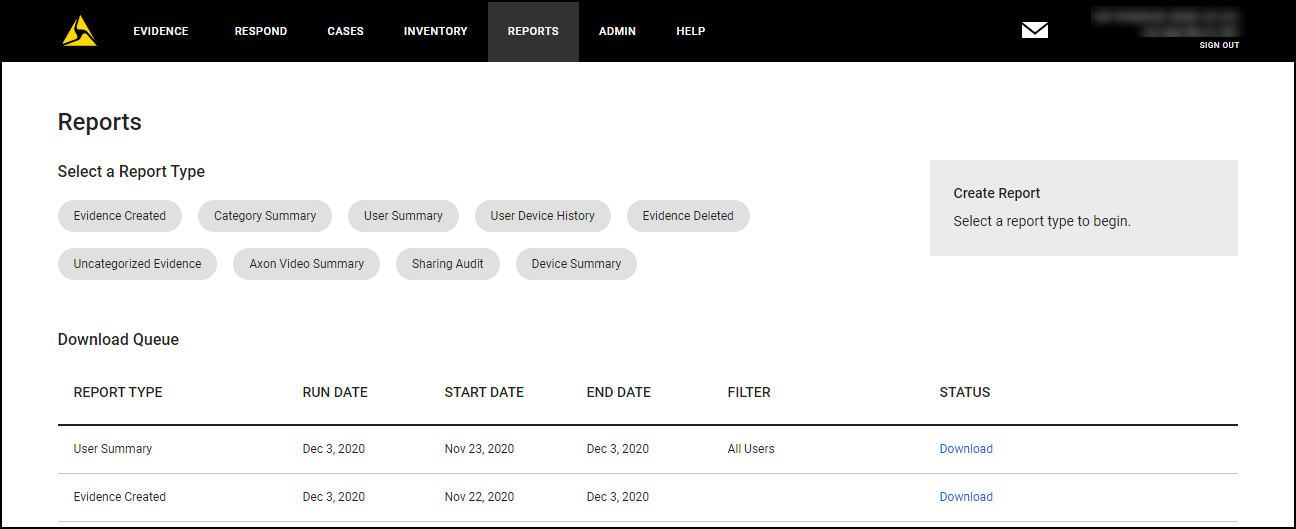This screenshot has height=529, width=1296.
Task: Select User Device History report type
Action: pos(542,216)
